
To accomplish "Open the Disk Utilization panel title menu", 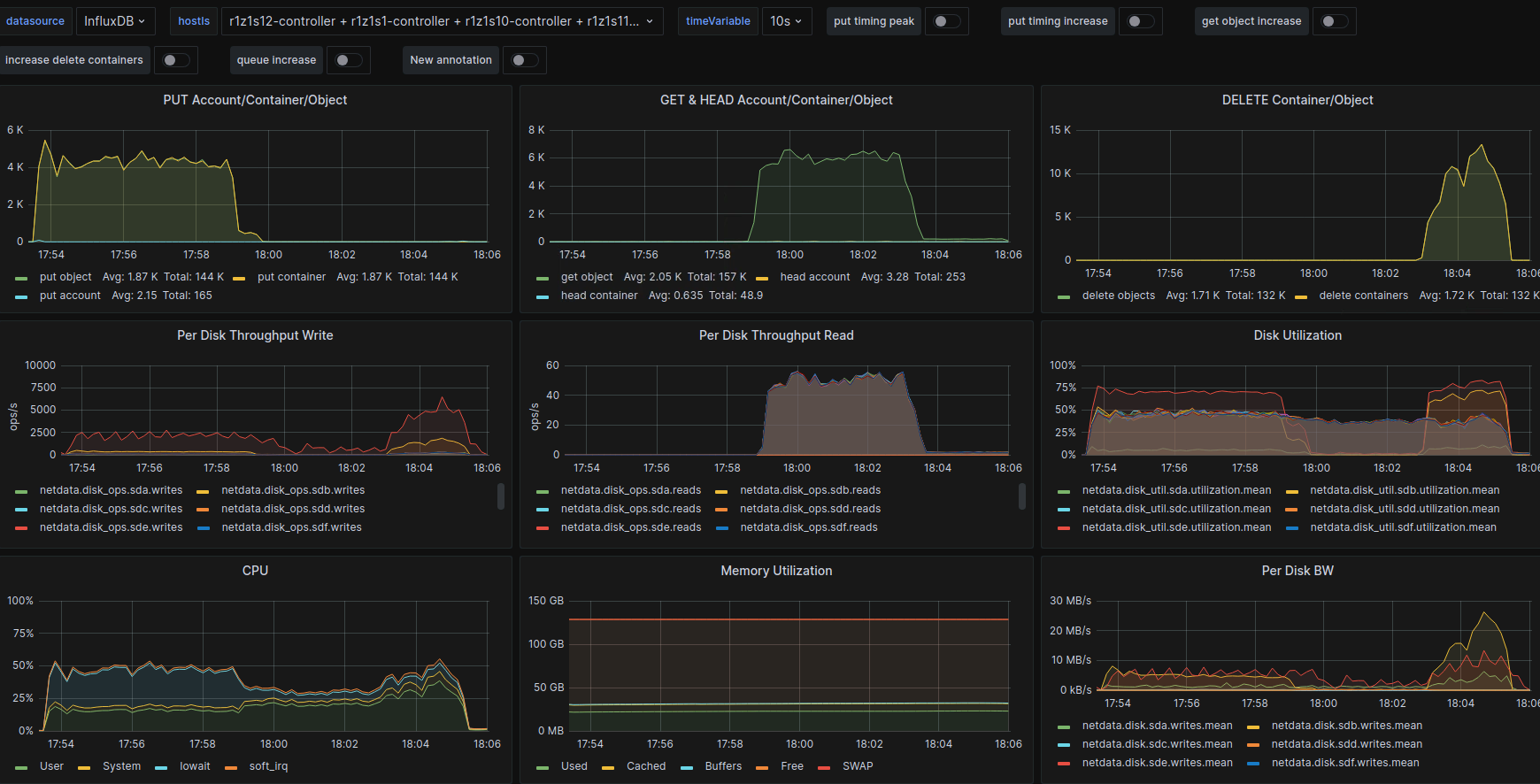I will coord(1297,335).
